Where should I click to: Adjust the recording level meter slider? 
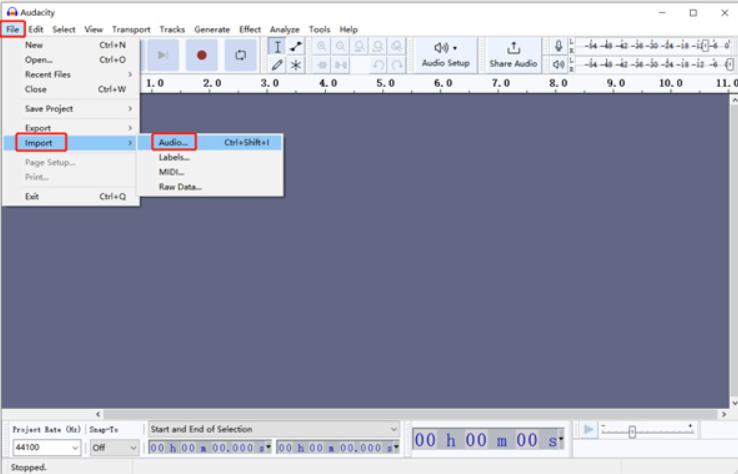[x=705, y=46]
